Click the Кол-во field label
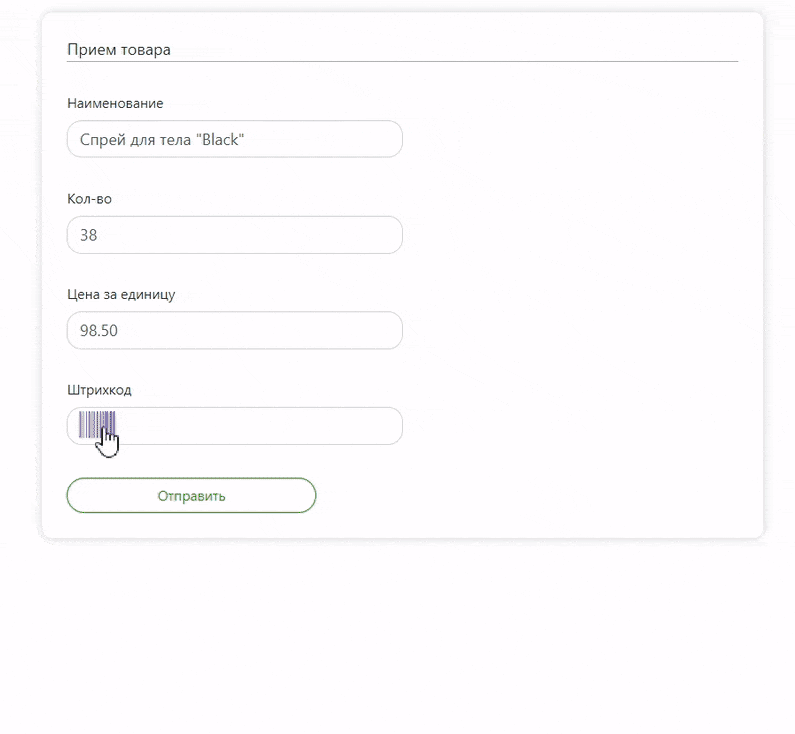 pos(89,199)
